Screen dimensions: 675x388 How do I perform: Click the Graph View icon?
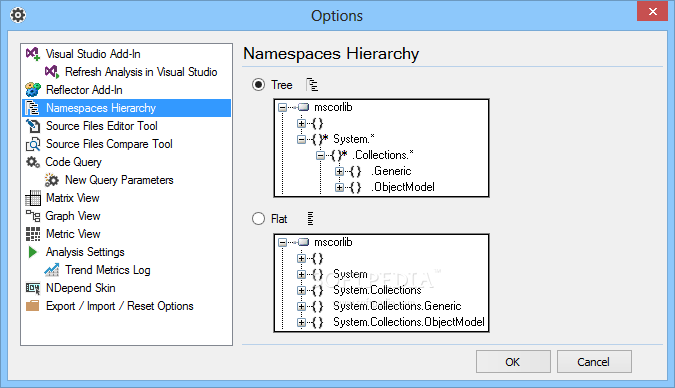point(33,216)
